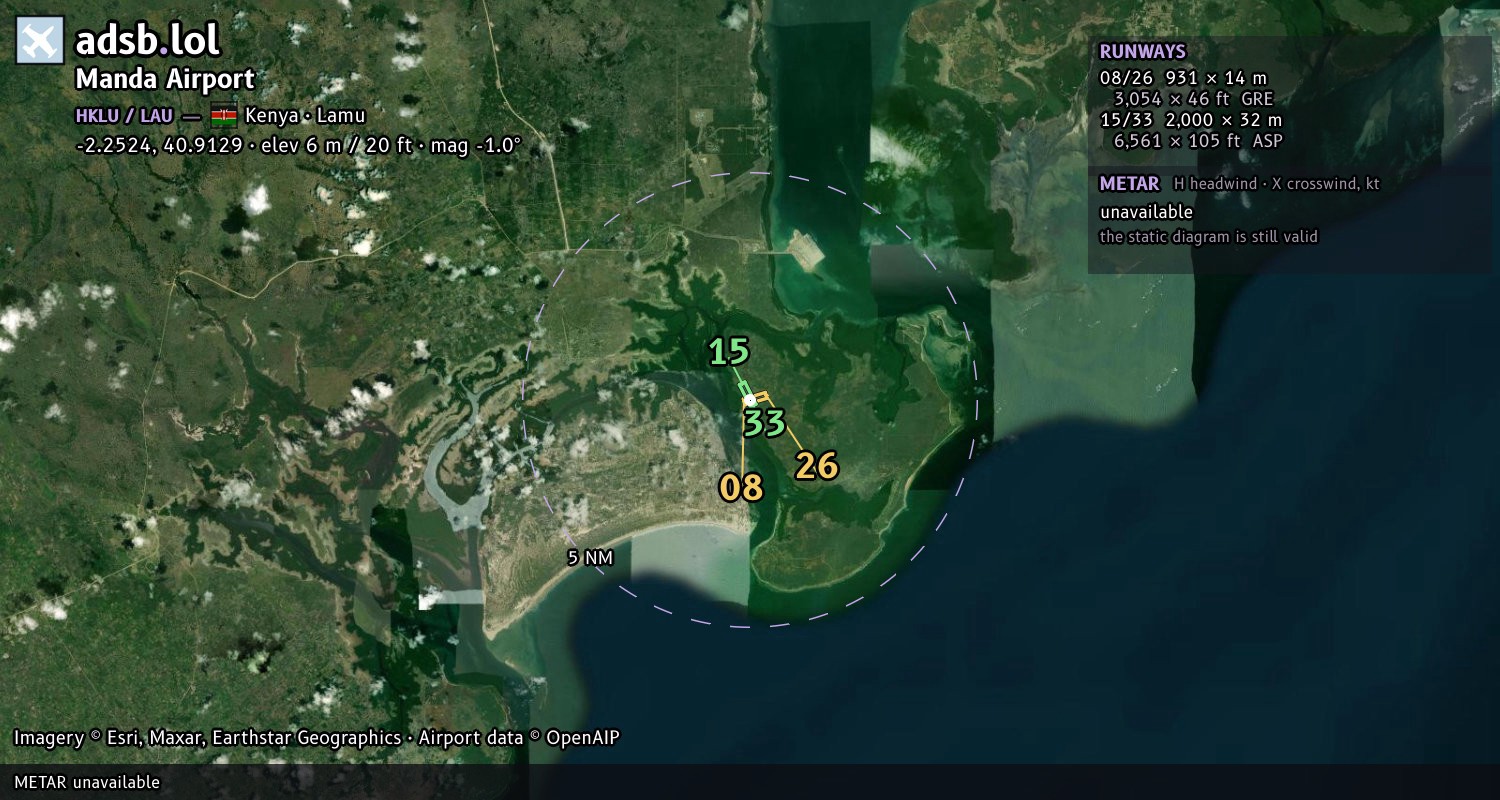
Task: Click the 15/33 2,000 × 32 m row
Action: point(1191,120)
